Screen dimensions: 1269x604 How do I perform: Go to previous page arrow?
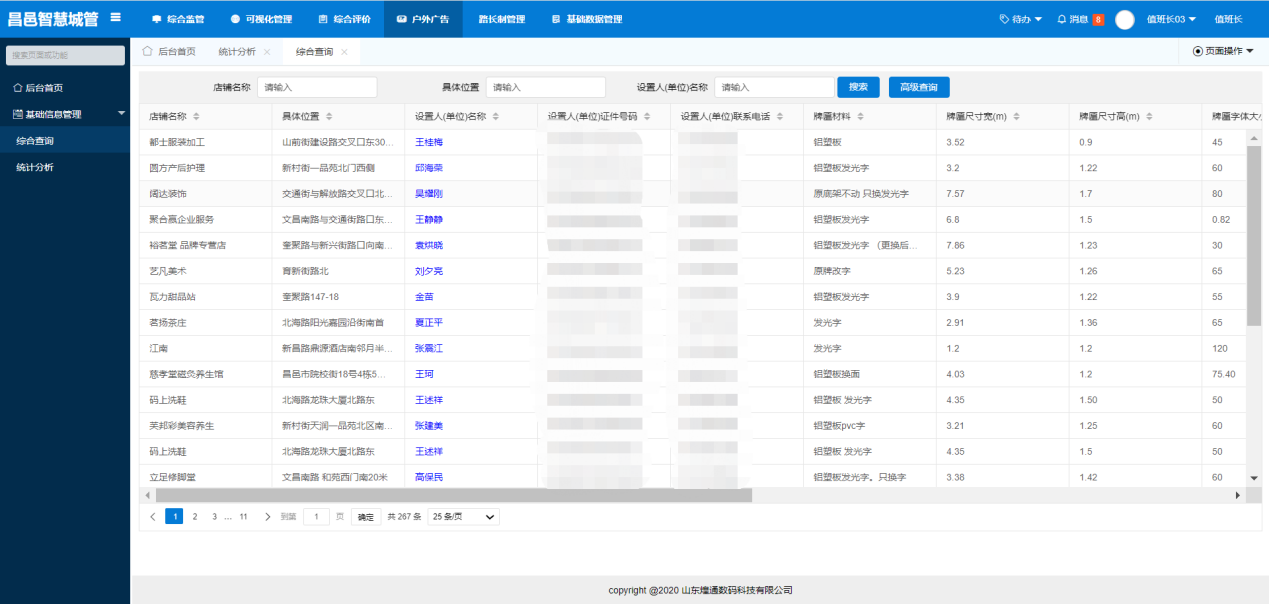click(x=152, y=517)
